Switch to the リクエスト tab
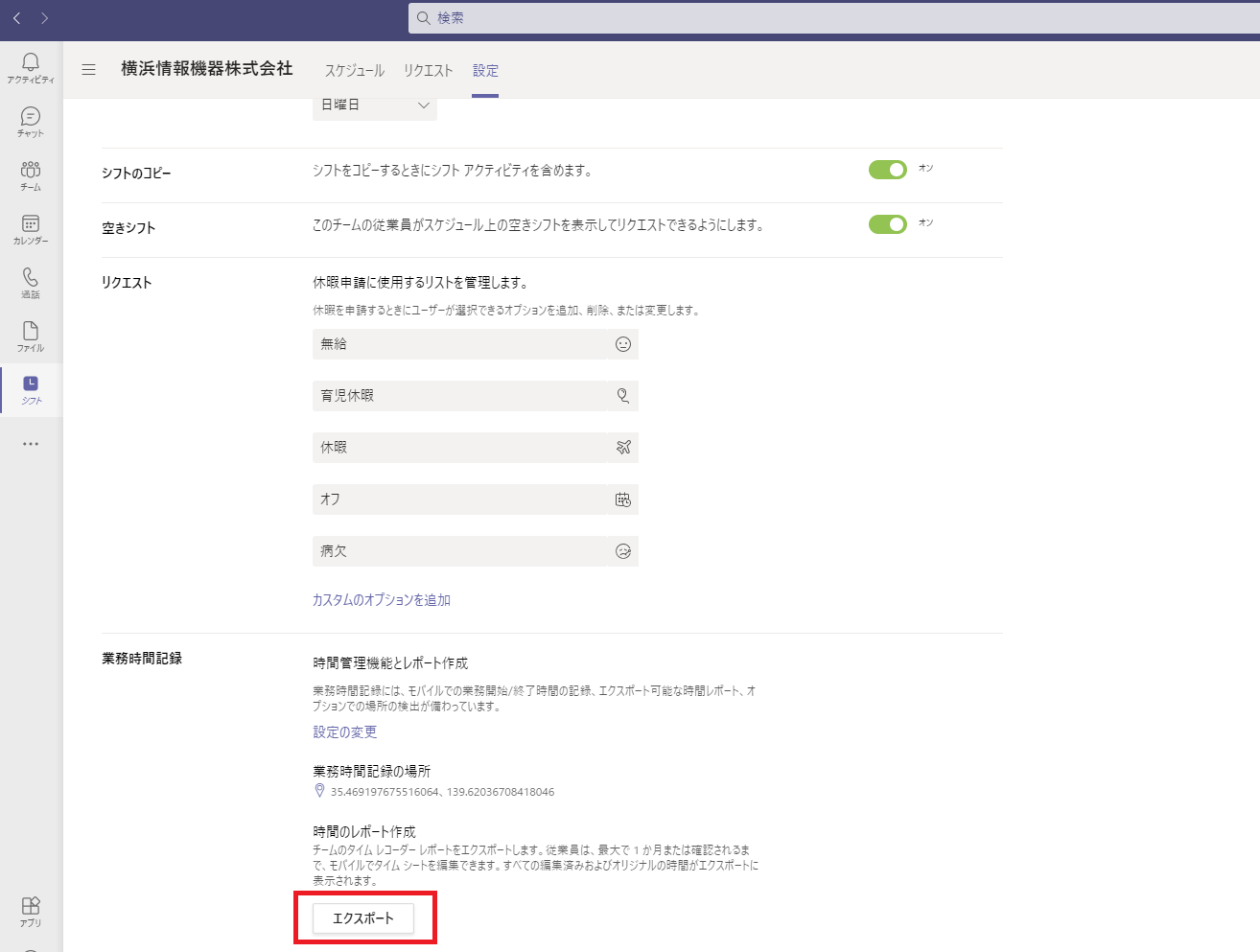Image resolution: width=1260 pixels, height=952 pixels. [428, 70]
